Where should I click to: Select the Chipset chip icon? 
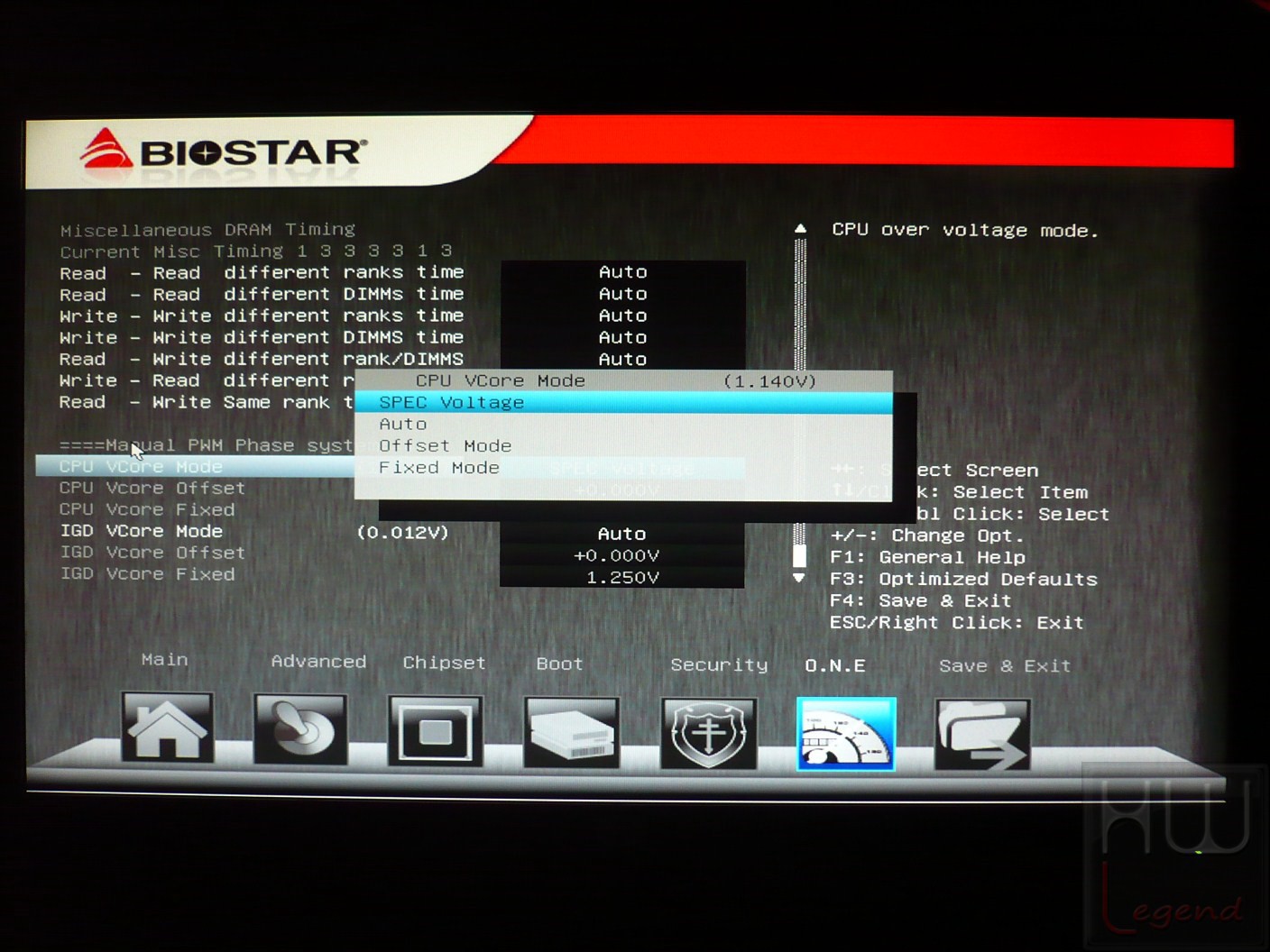point(435,731)
